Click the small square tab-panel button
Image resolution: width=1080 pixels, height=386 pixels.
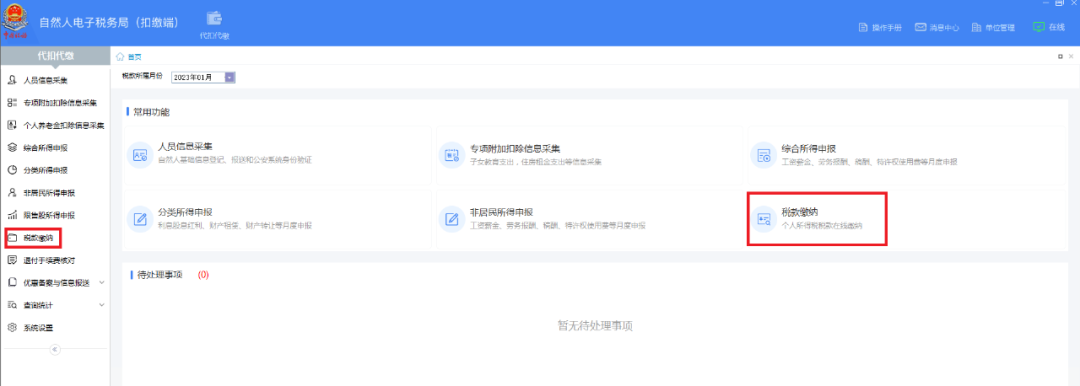[x=1060, y=57]
